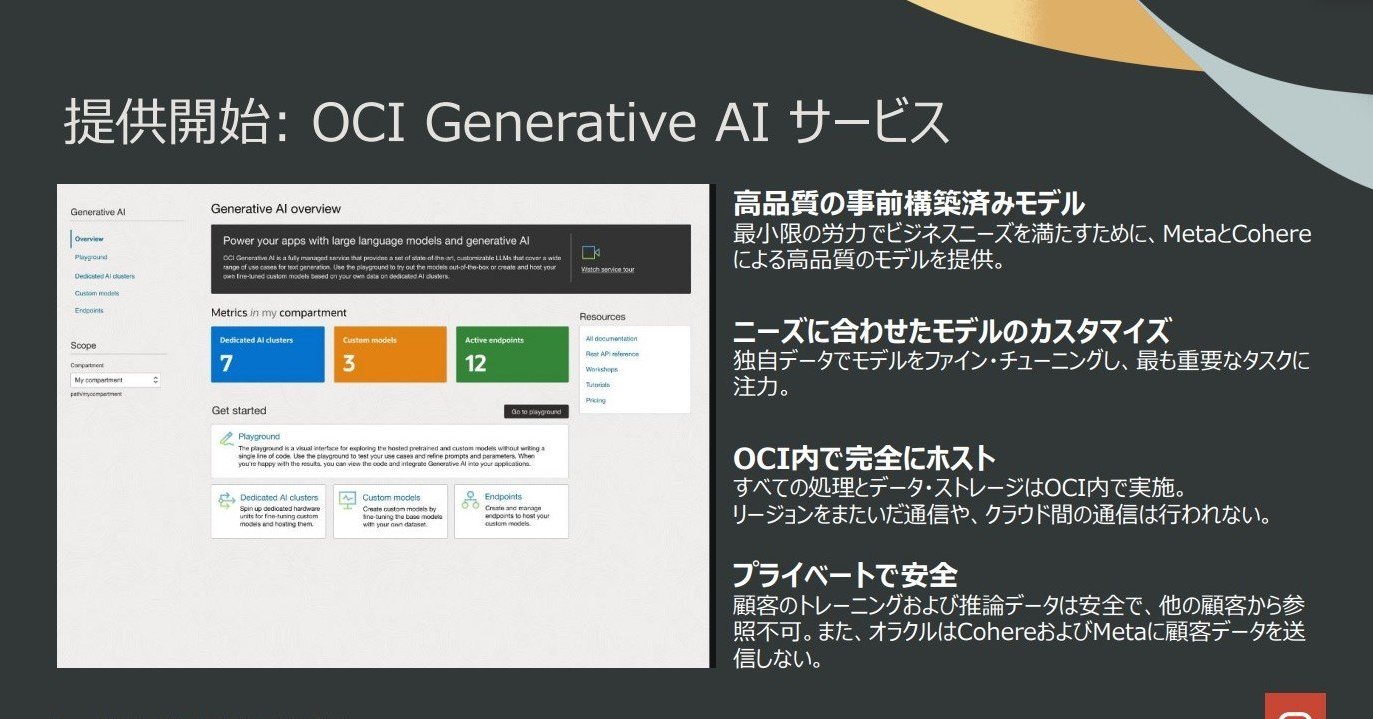1373x719 pixels.
Task: Click the banner headline 'Power your apps with large language models'
Action: tap(376, 241)
